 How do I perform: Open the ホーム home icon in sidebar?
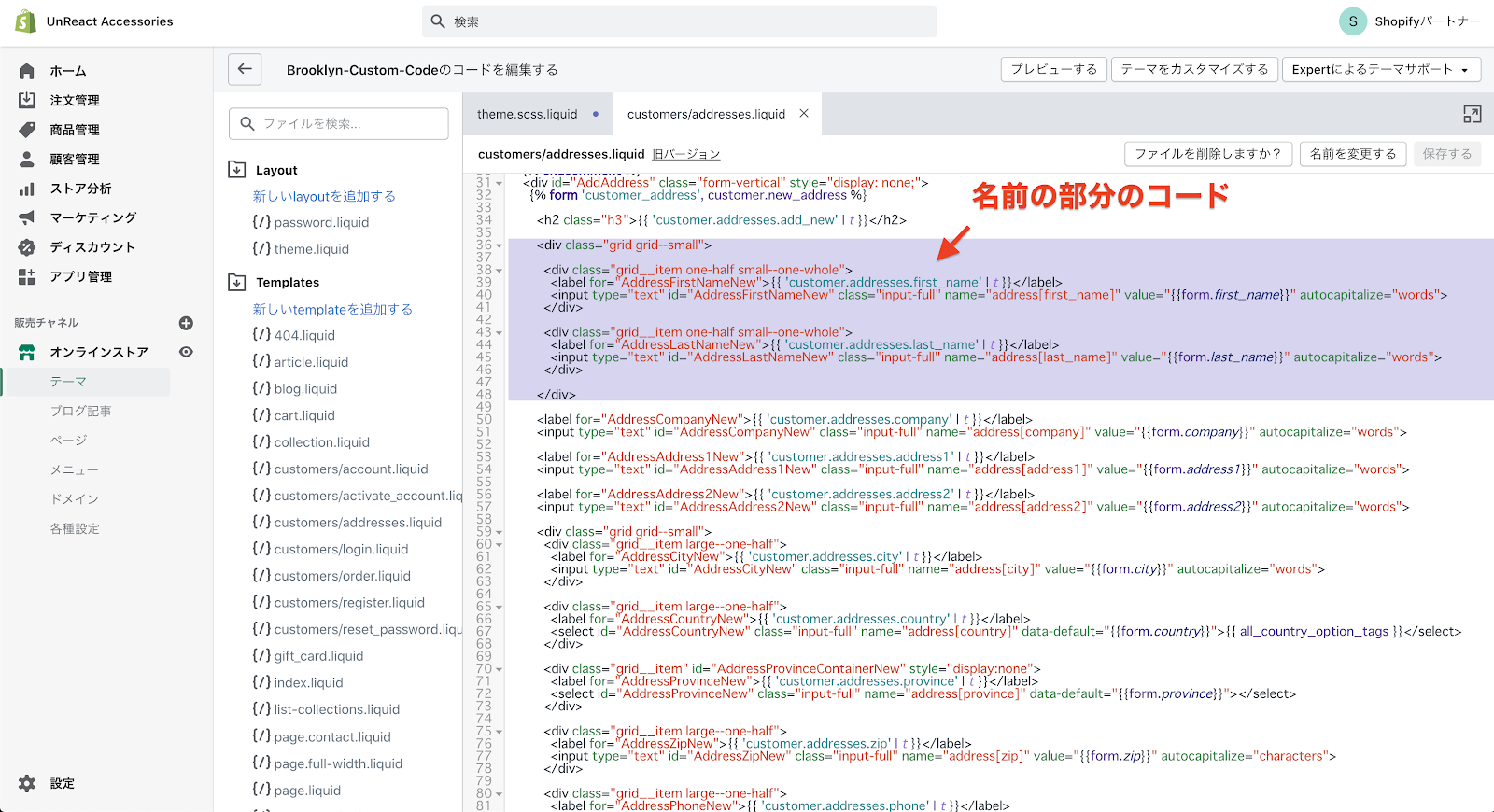coord(27,71)
